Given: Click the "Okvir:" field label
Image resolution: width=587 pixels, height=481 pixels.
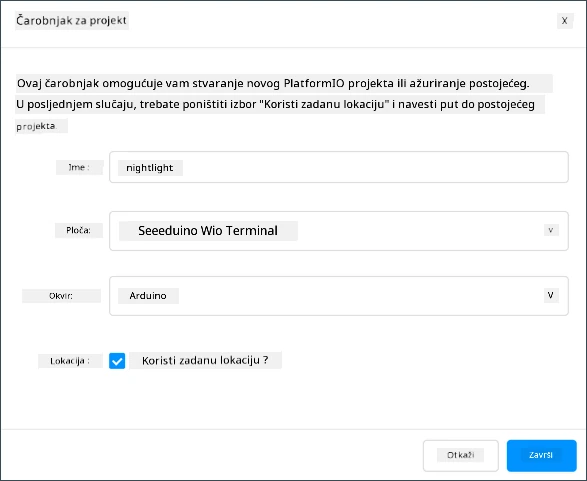Looking at the screenshot, I should coord(61,296).
